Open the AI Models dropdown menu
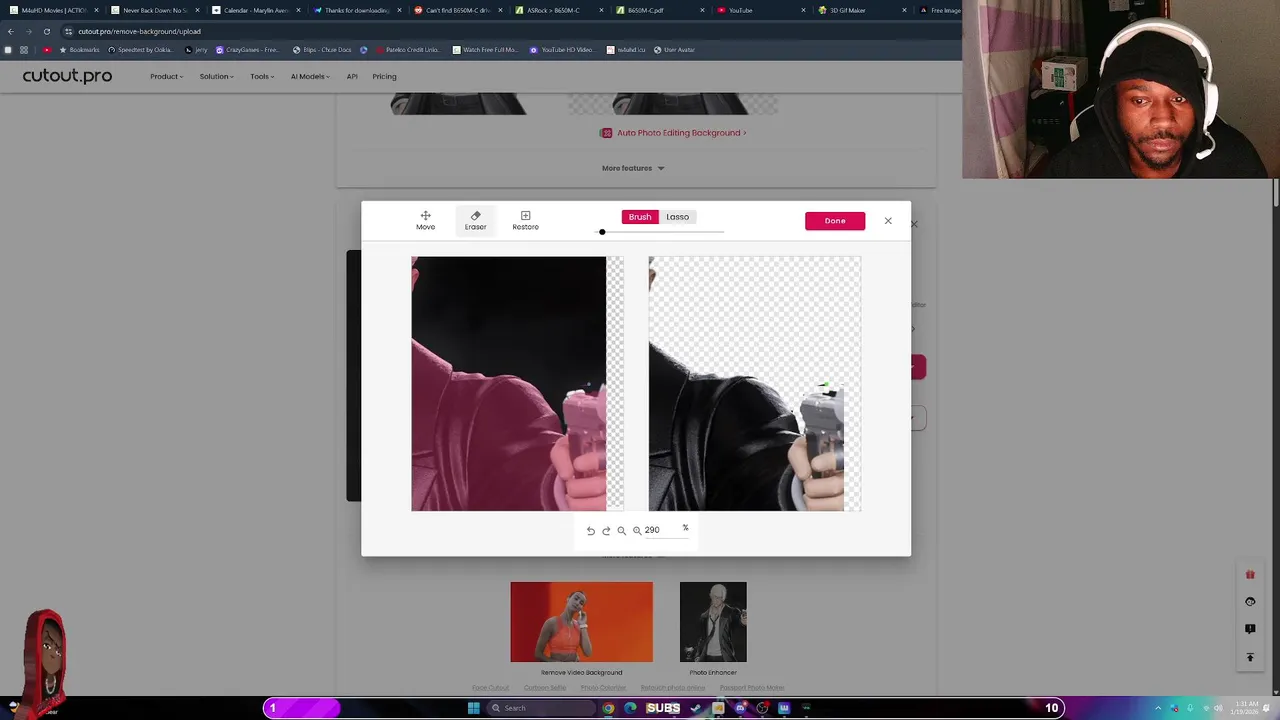 [310, 77]
